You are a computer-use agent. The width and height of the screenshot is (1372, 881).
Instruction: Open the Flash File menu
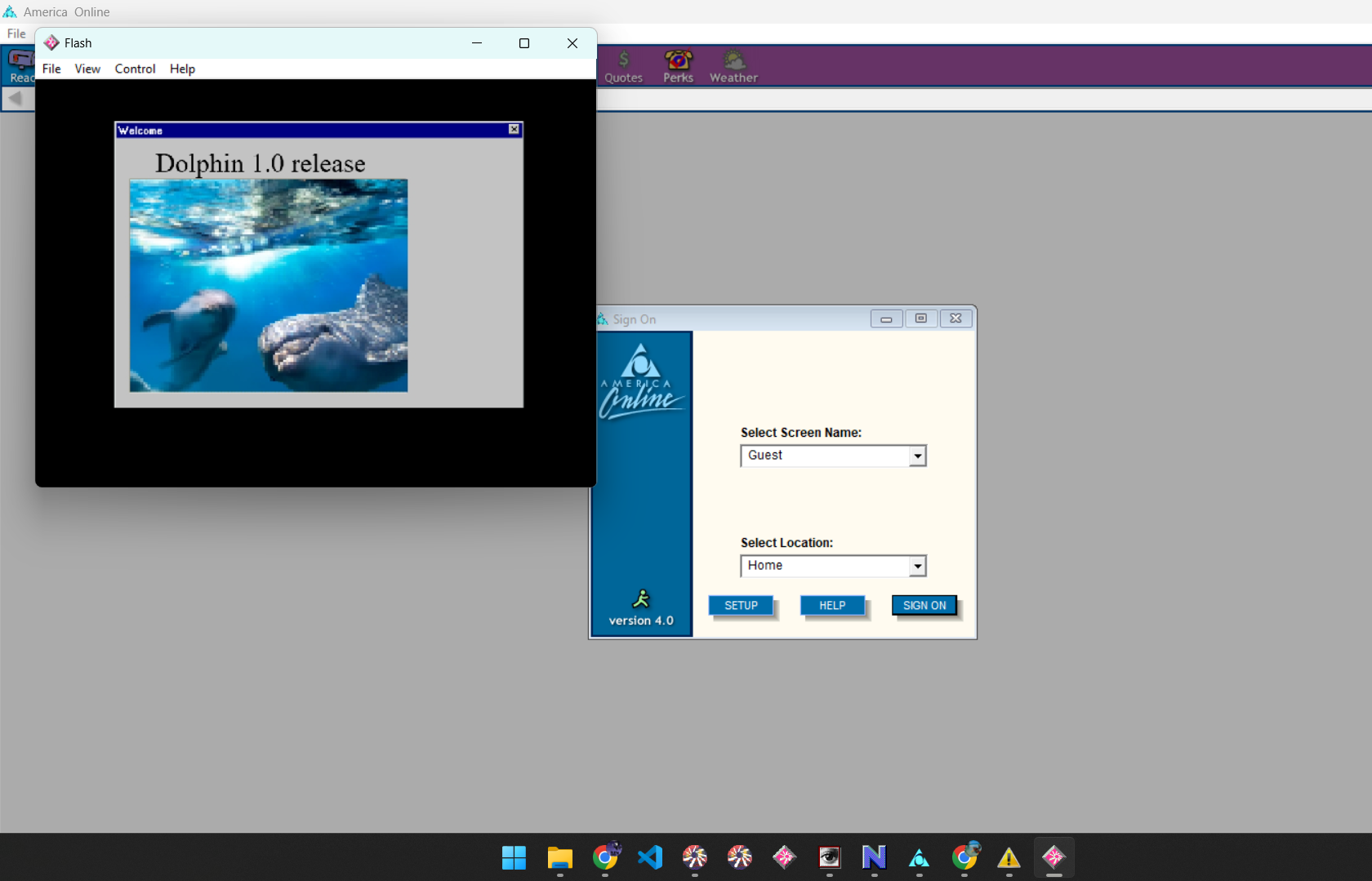tap(51, 69)
